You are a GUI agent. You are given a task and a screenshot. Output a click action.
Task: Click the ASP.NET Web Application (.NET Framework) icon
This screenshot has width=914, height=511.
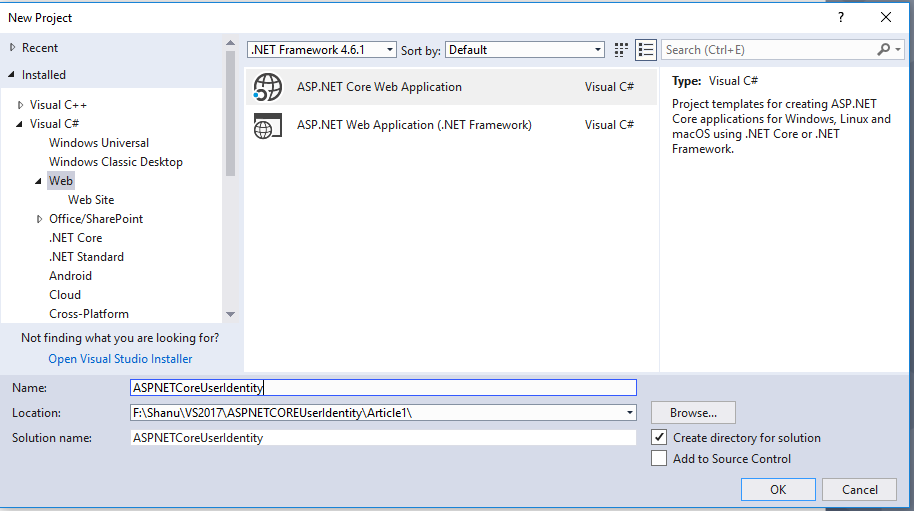pos(268,125)
